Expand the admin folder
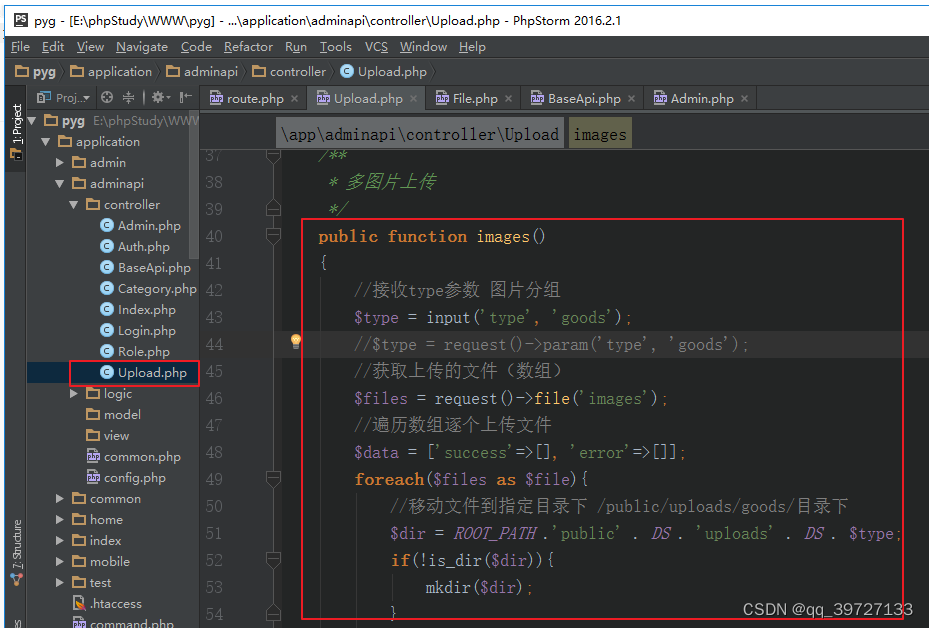The height and width of the screenshot is (628, 929). [59, 162]
